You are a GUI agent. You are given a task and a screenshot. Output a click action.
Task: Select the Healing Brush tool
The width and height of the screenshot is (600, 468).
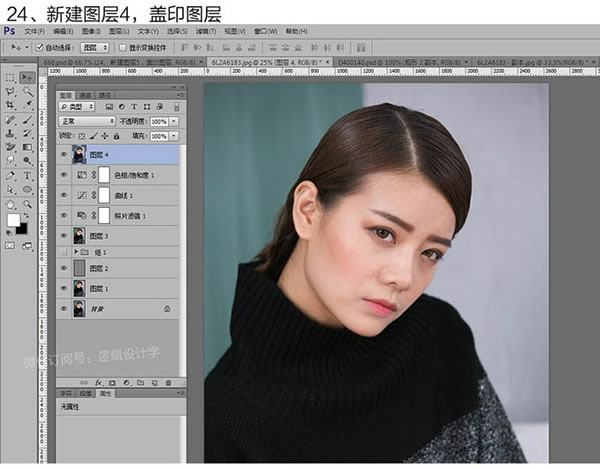[10, 120]
